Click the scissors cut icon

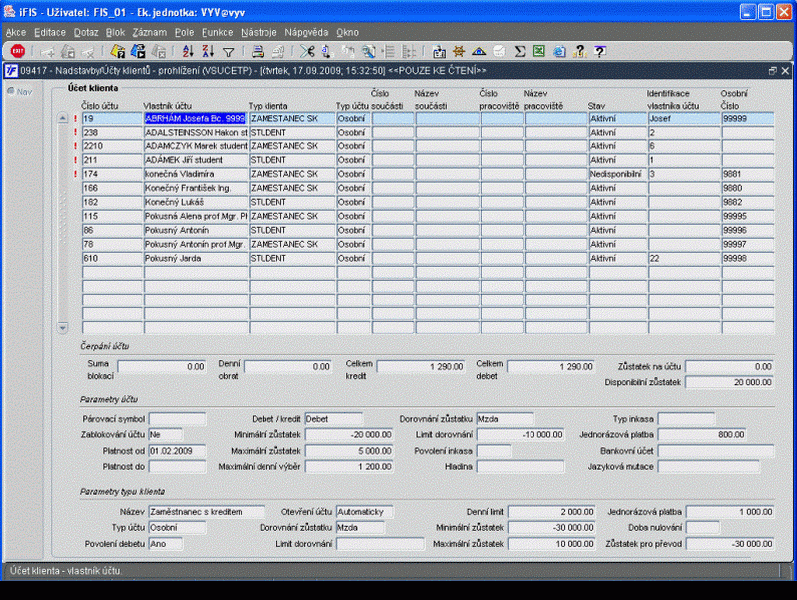[x=307, y=51]
